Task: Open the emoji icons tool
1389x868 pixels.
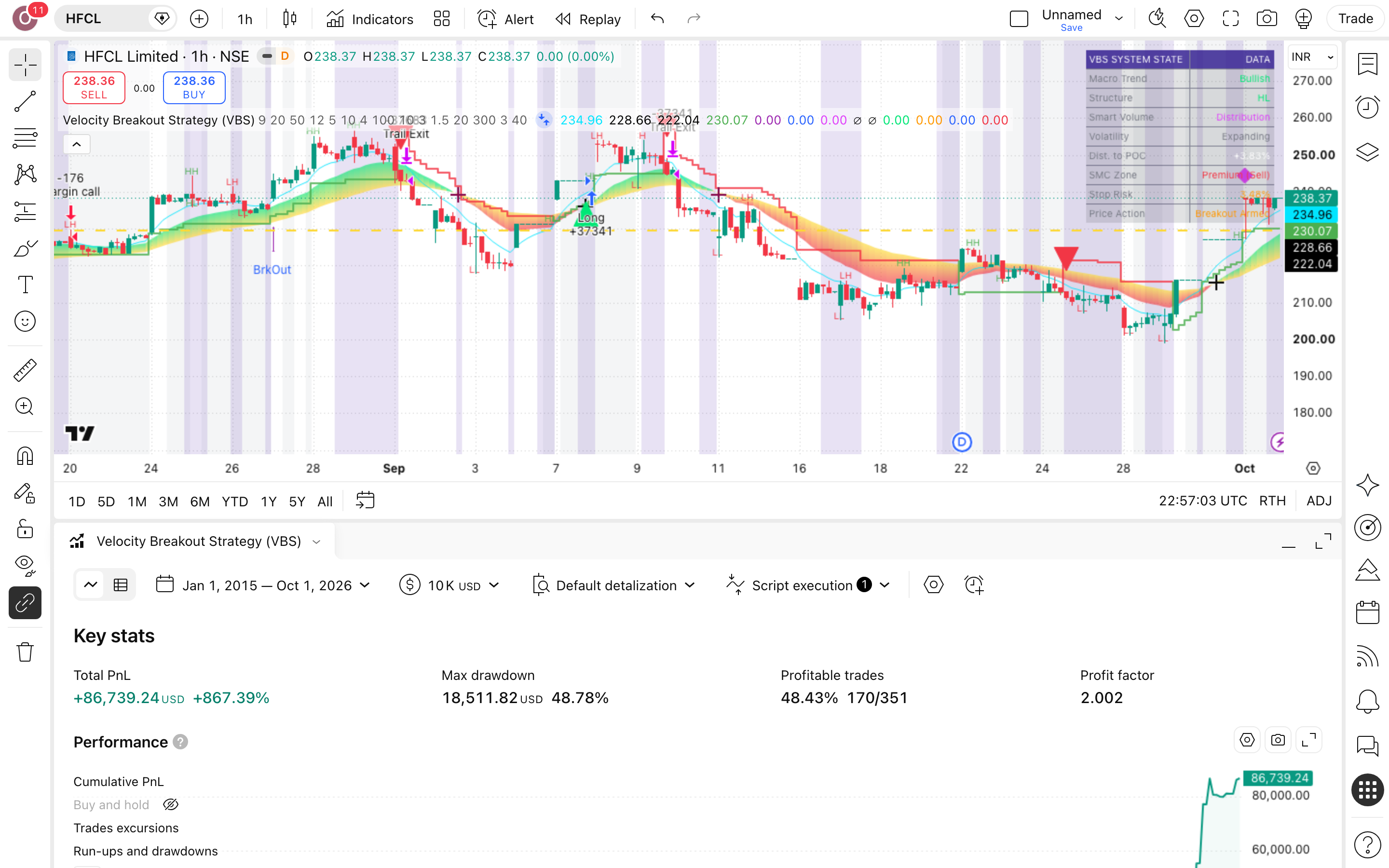Action: click(x=25, y=322)
